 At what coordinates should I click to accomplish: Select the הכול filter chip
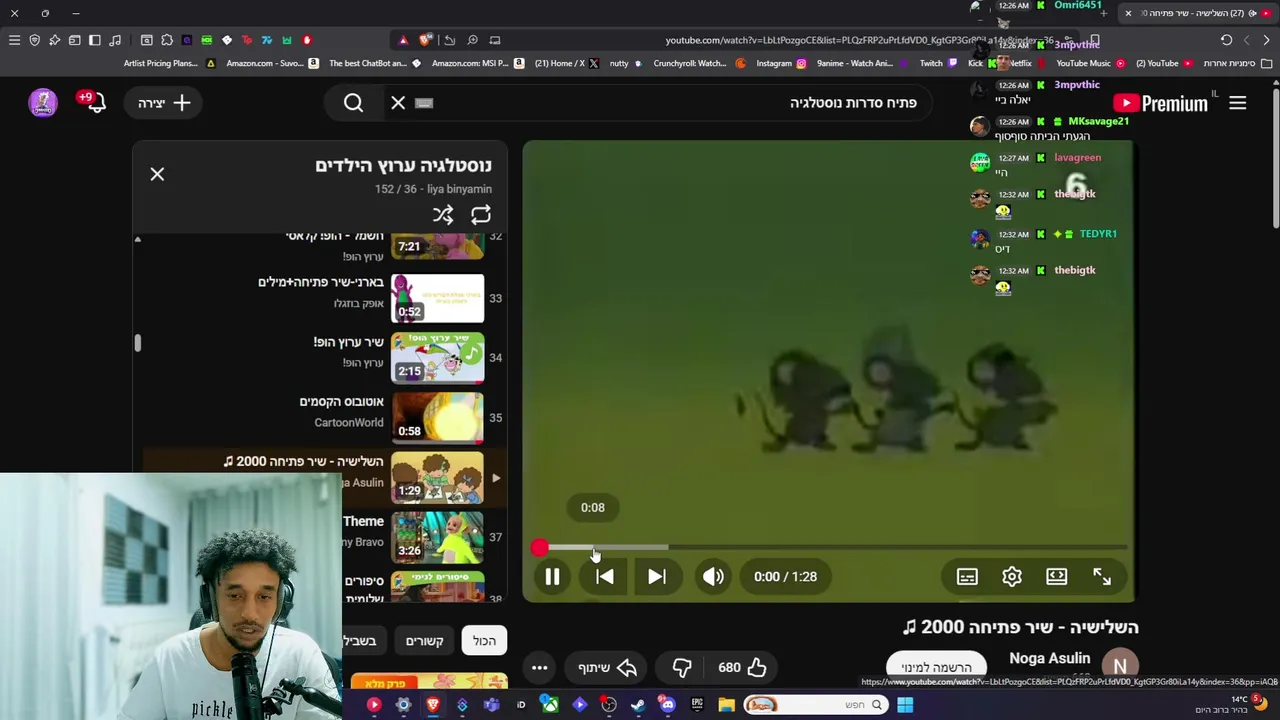click(x=484, y=641)
